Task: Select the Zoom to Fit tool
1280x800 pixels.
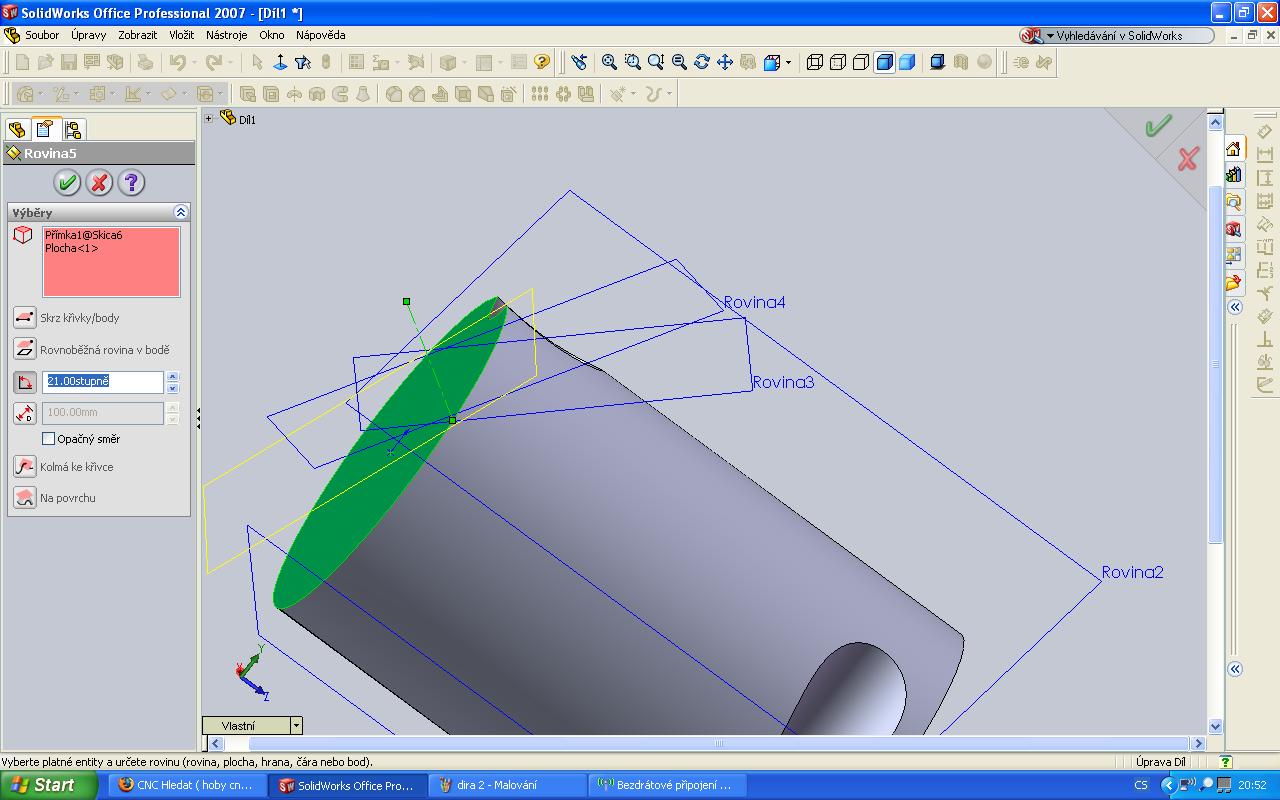Action: pyautogui.click(x=609, y=62)
